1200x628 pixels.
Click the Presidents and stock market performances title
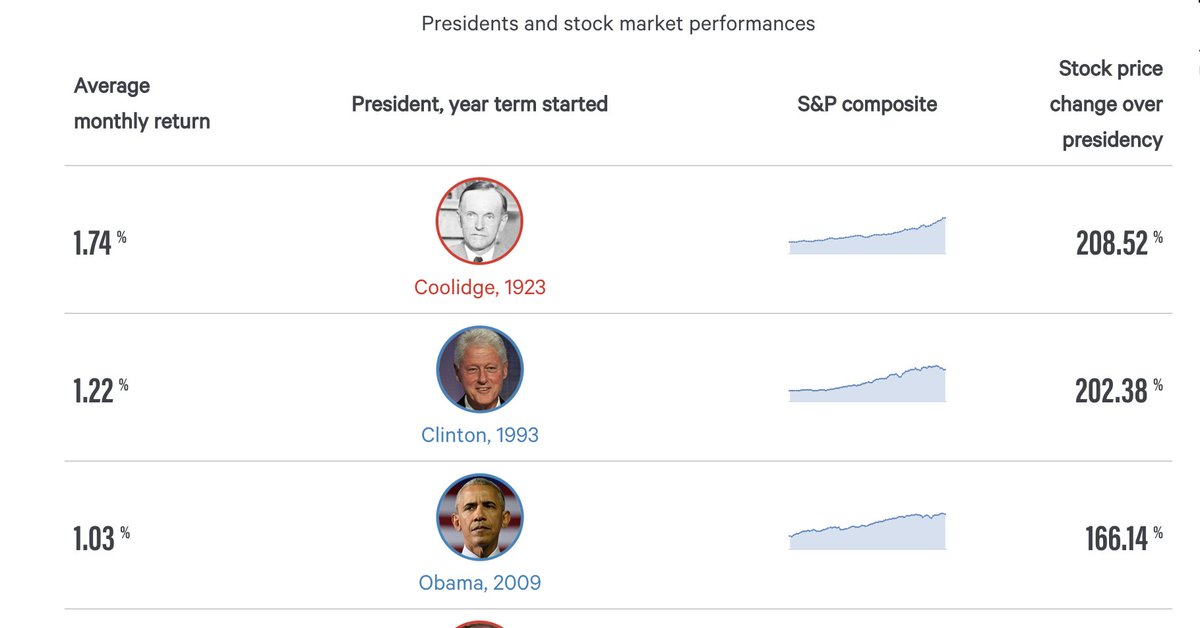click(x=618, y=23)
